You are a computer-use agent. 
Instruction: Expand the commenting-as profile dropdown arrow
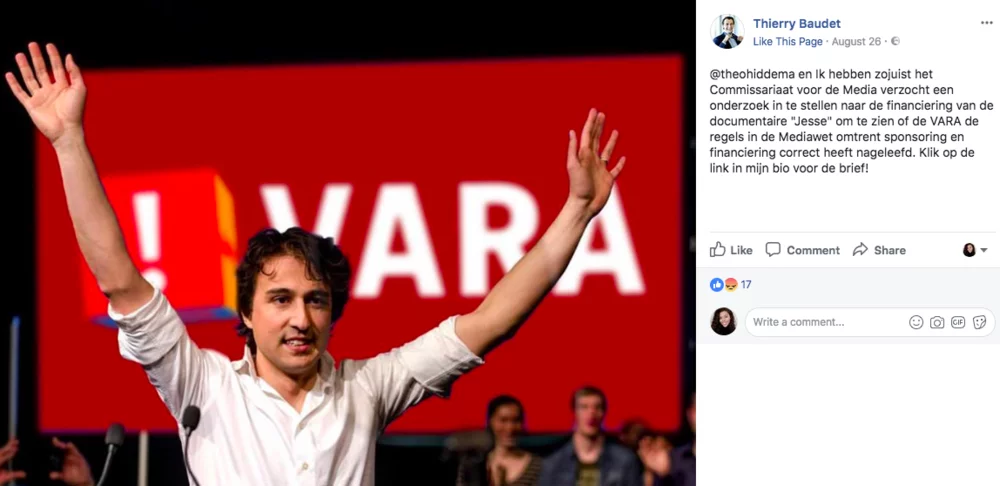coord(983,250)
